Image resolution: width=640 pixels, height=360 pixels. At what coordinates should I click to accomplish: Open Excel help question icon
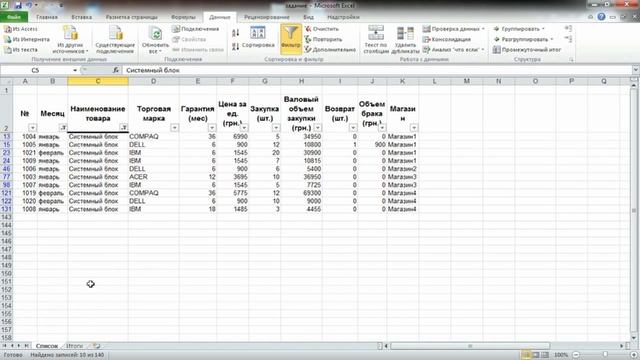[x=601, y=17]
